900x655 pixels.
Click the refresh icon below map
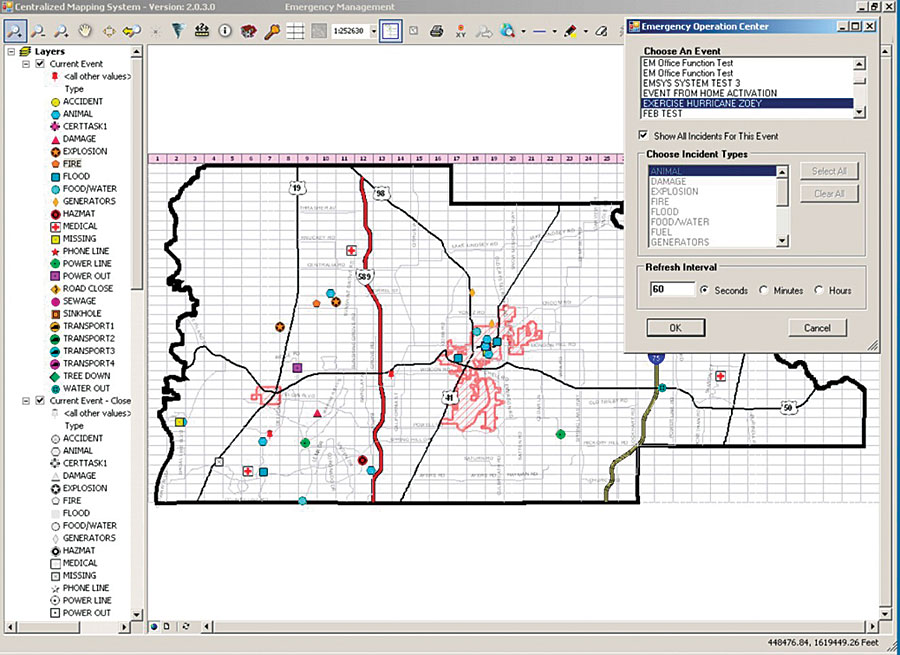pyautogui.click(x=186, y=626)
